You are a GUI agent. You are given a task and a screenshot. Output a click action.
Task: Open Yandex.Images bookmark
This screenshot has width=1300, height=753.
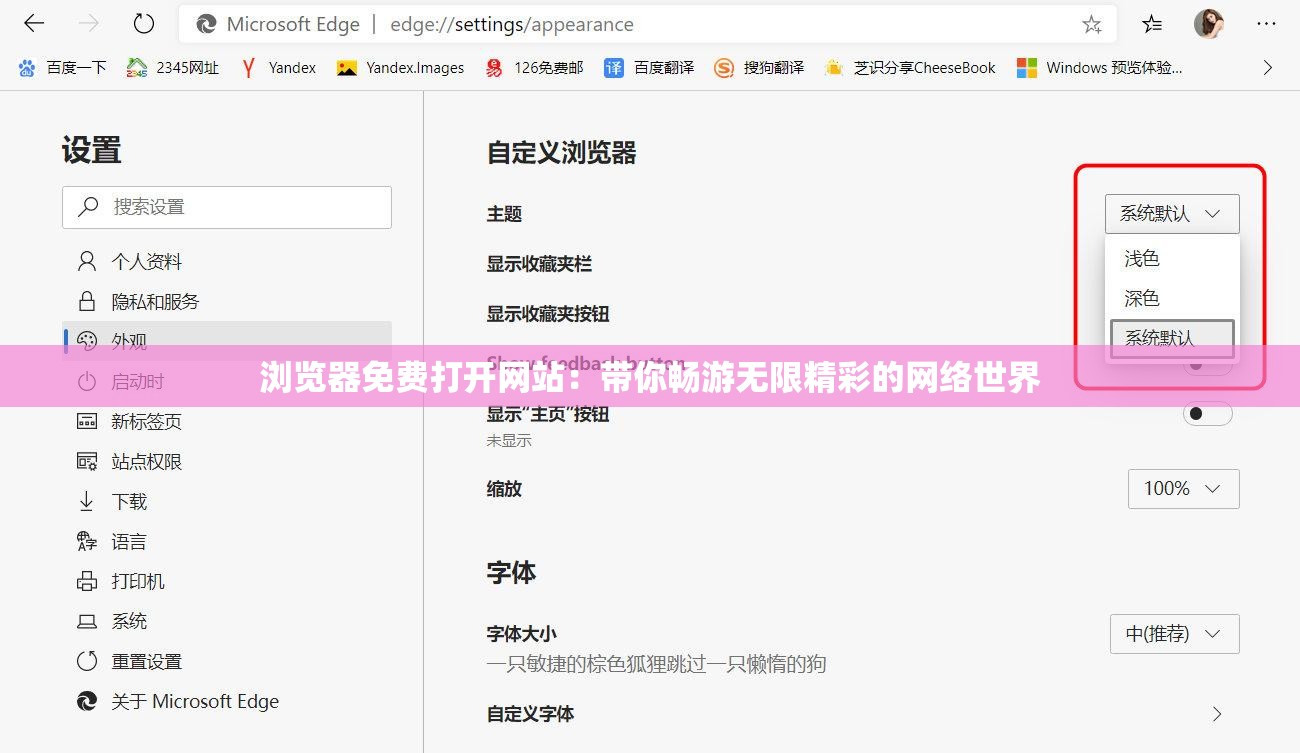pyautogui.click(x=401, y=68)
